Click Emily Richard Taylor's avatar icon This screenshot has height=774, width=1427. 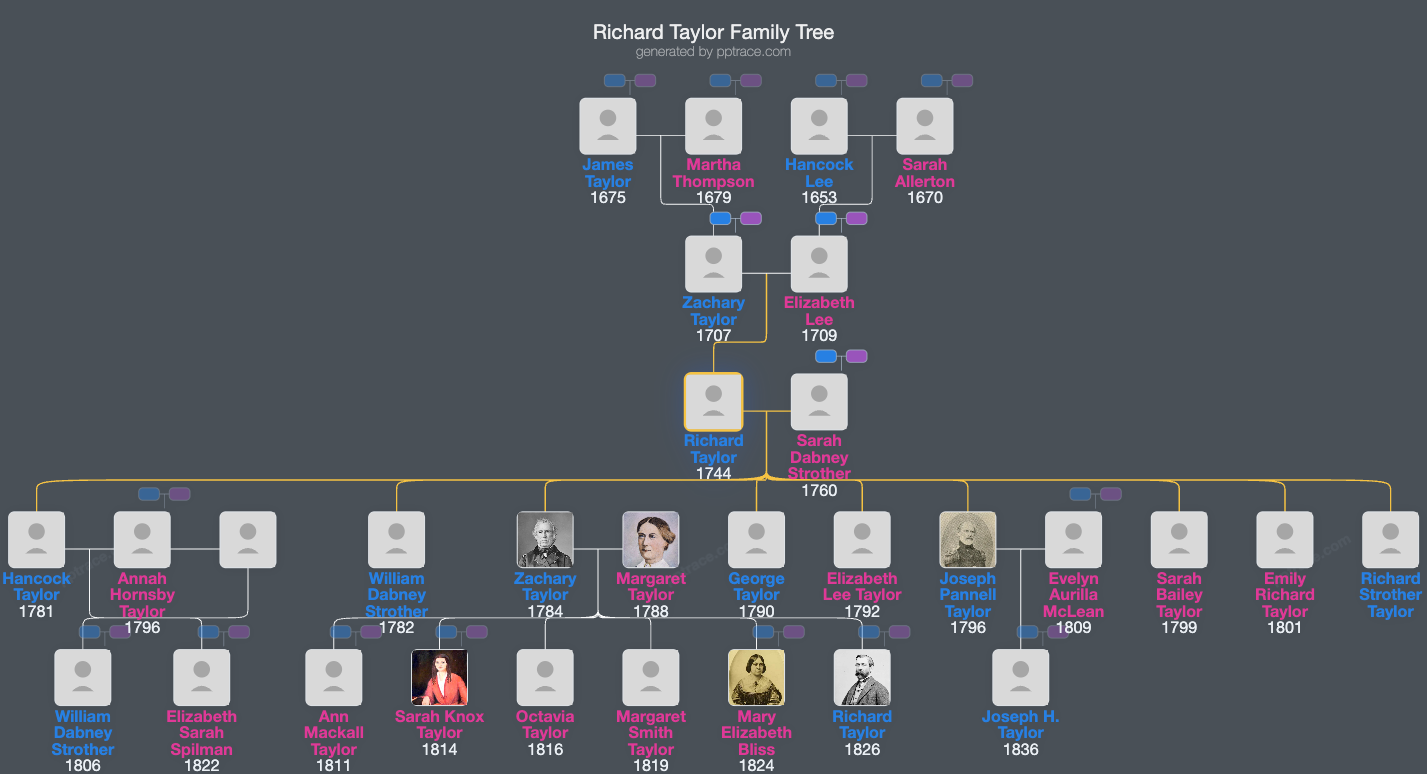tap(1285, 538)
